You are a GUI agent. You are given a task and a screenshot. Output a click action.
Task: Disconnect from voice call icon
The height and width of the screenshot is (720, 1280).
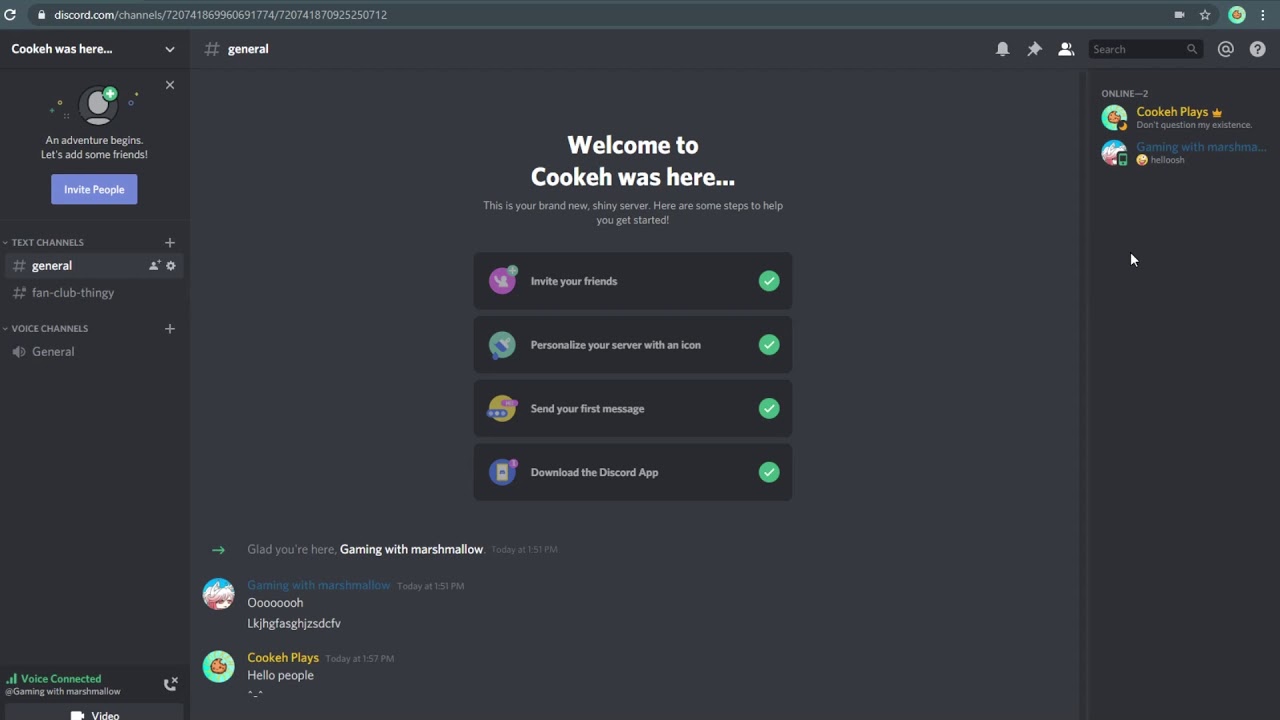170,684
